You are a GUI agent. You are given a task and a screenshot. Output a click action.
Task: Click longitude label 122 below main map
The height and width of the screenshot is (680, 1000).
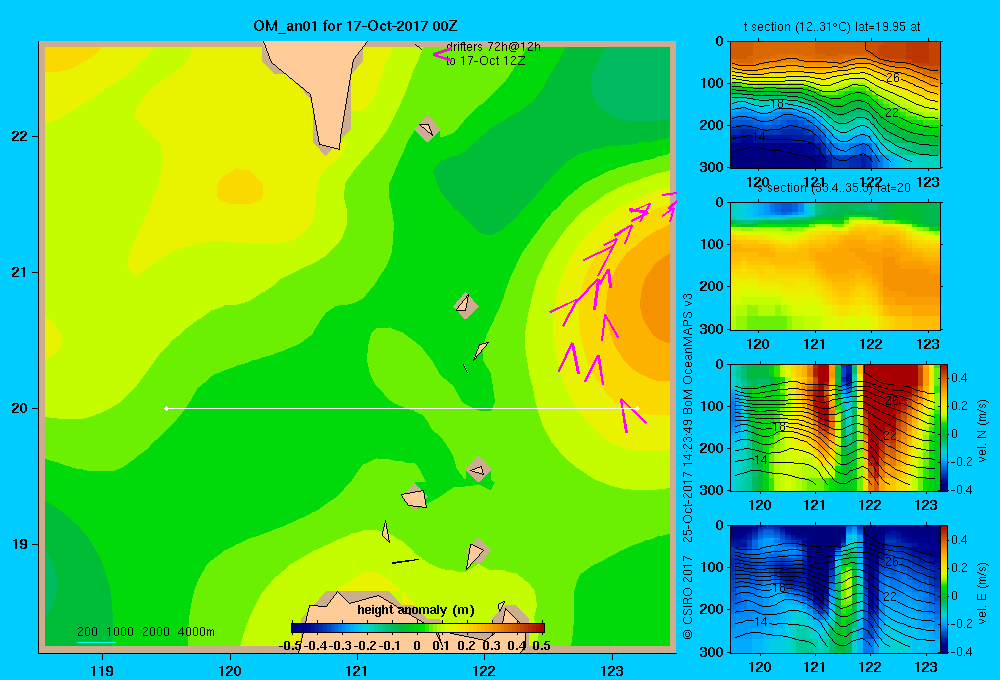tap(484, 670)
